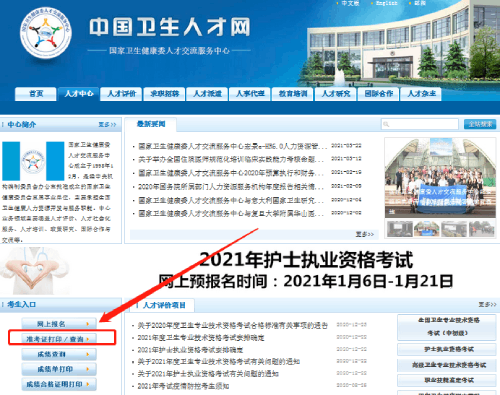Image resolution: width=500 pixels, height=395 pixels.
Task: Click the date 2021-03-22 in news list
Action: click(346, 146)
